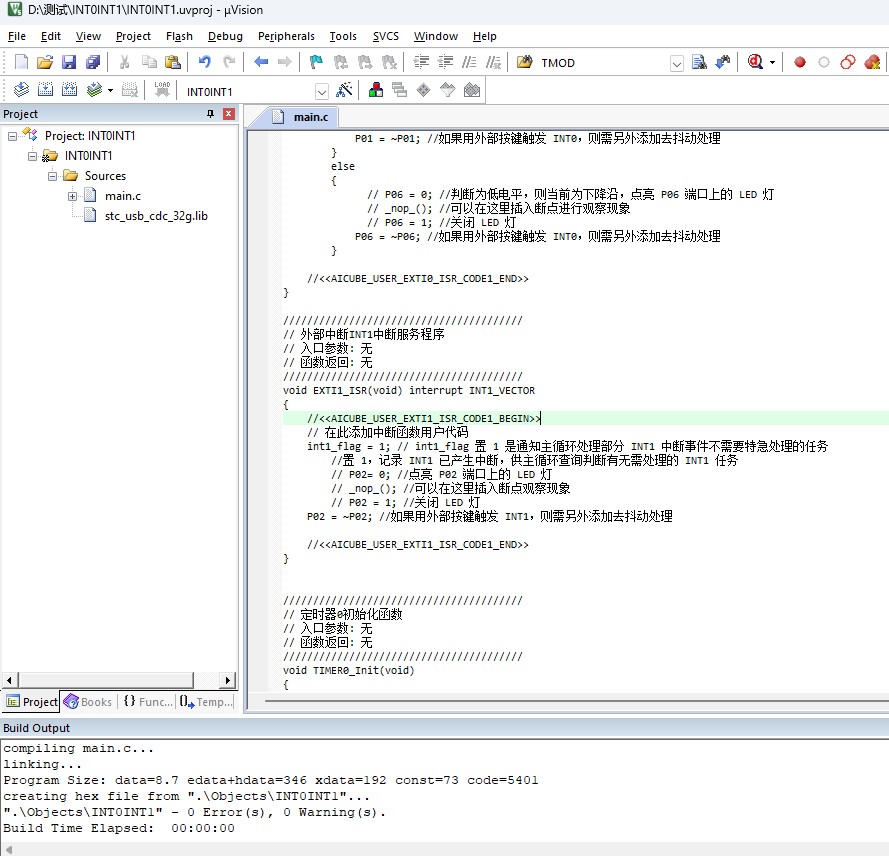Image resolution: width=889 pixels, height=856 pixels.
Task: Start debug session icon
Action: [x=755, y=62]
